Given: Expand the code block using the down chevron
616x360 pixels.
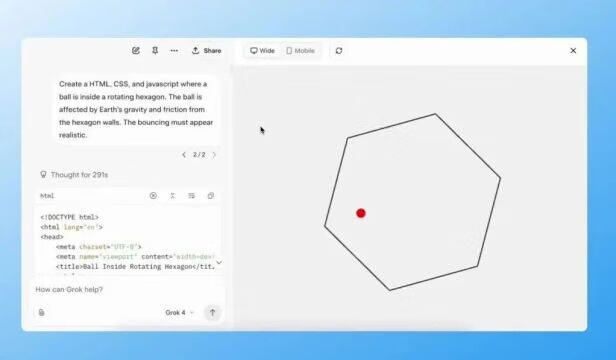Looking at the screenshot, I should click(x=219, y=262).
